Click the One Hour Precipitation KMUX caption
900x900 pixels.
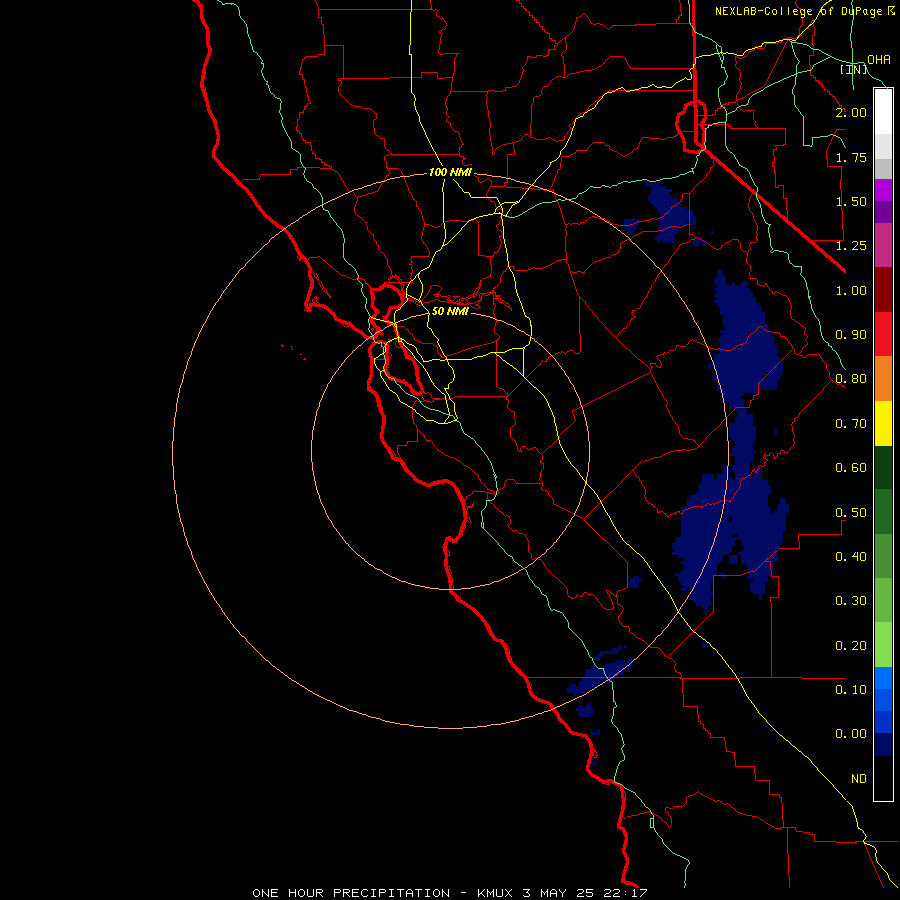[450, 893]
